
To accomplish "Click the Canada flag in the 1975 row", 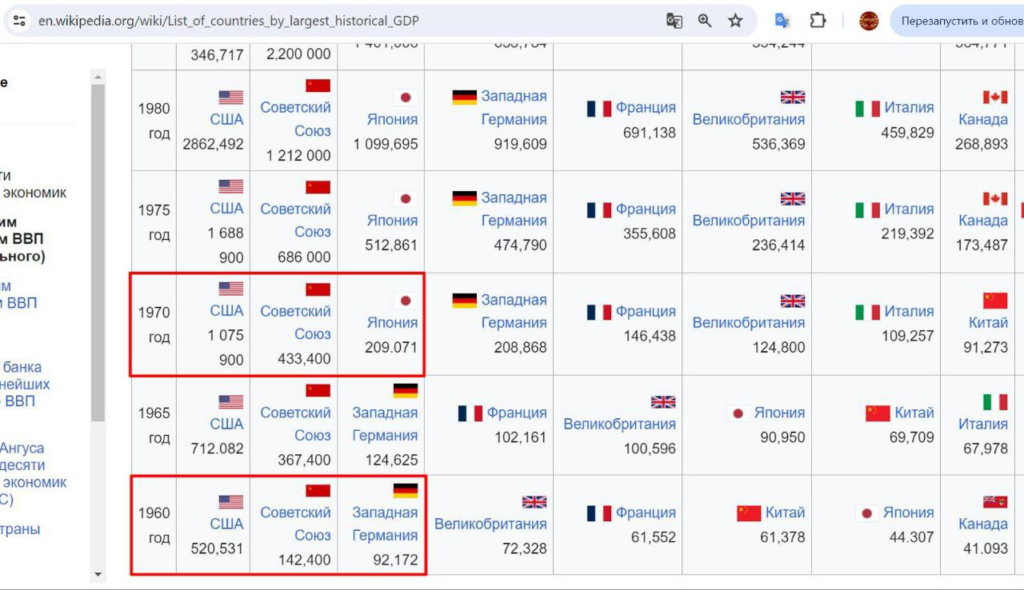I will click(995, 198).
